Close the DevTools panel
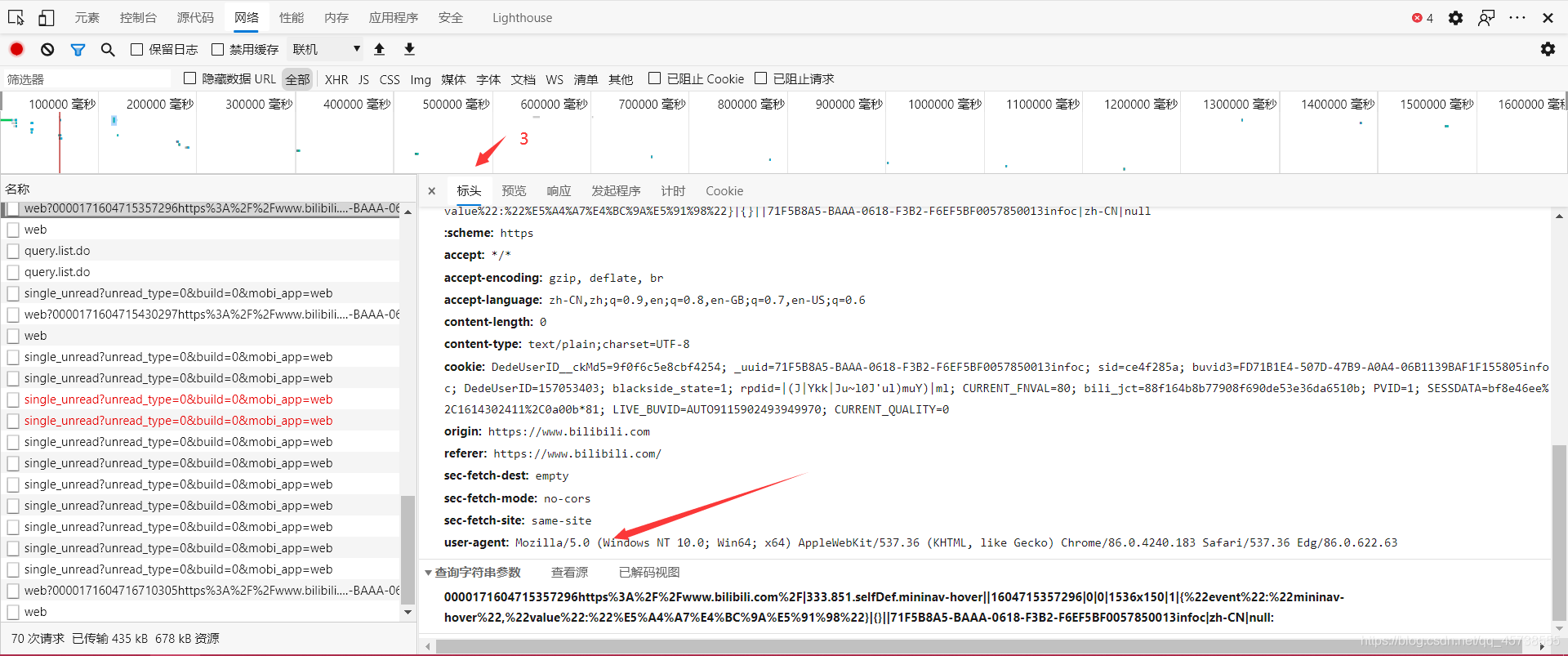The image size is (1568, 656). click(x=1548, y=17)
